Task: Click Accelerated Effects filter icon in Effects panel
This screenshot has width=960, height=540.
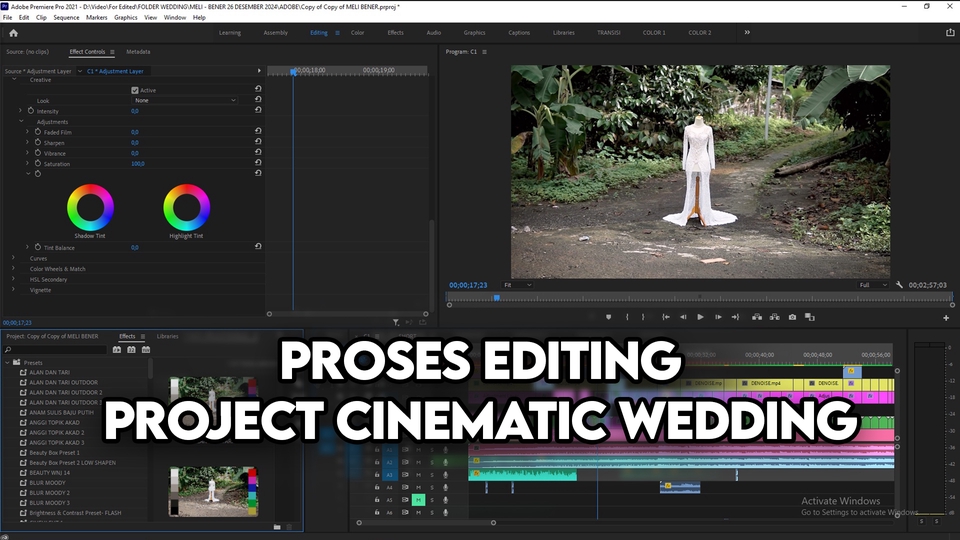Action: click(x=117, y=350)
